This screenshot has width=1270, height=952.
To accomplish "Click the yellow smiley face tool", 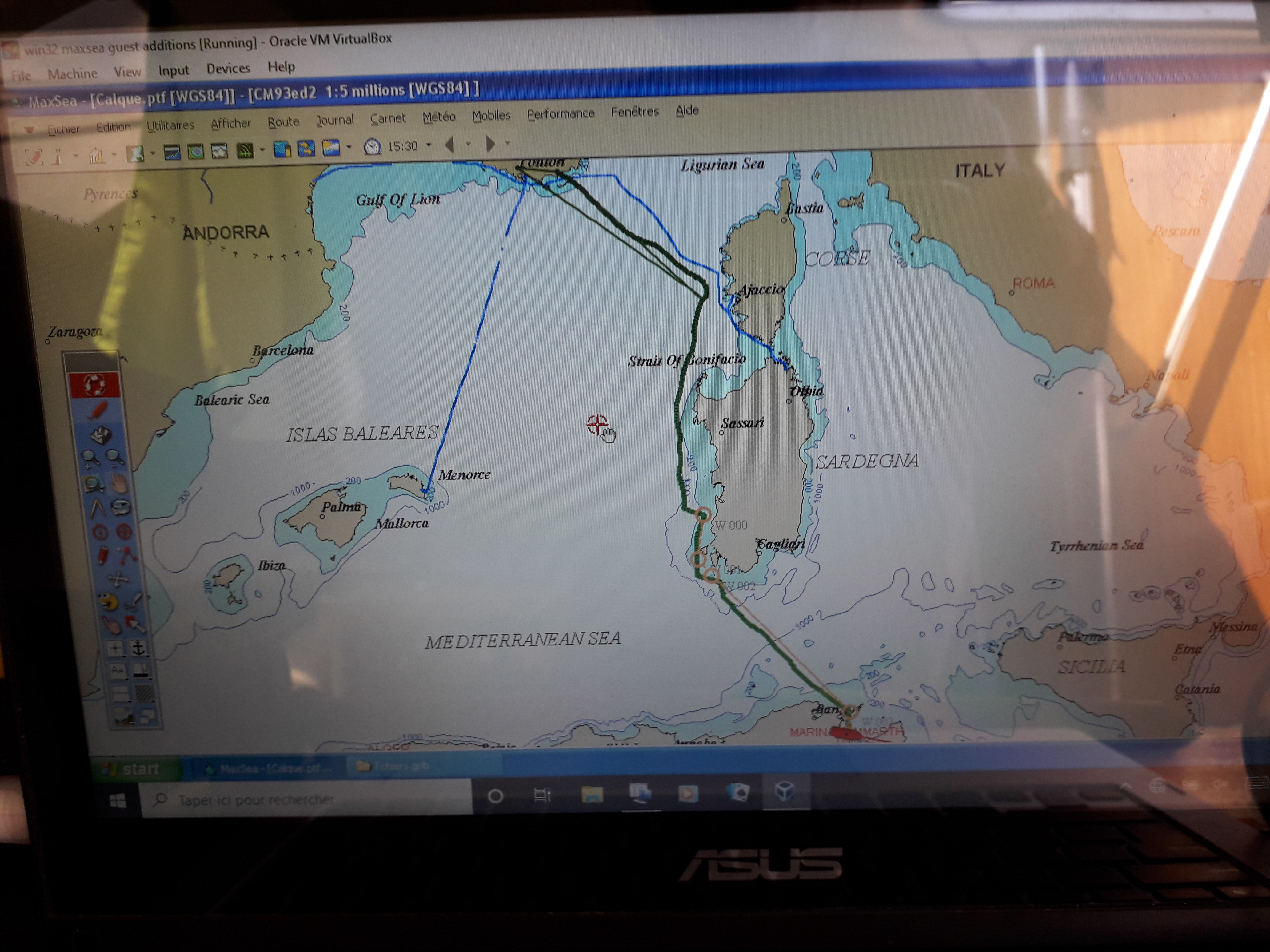I will pos(108,602).
